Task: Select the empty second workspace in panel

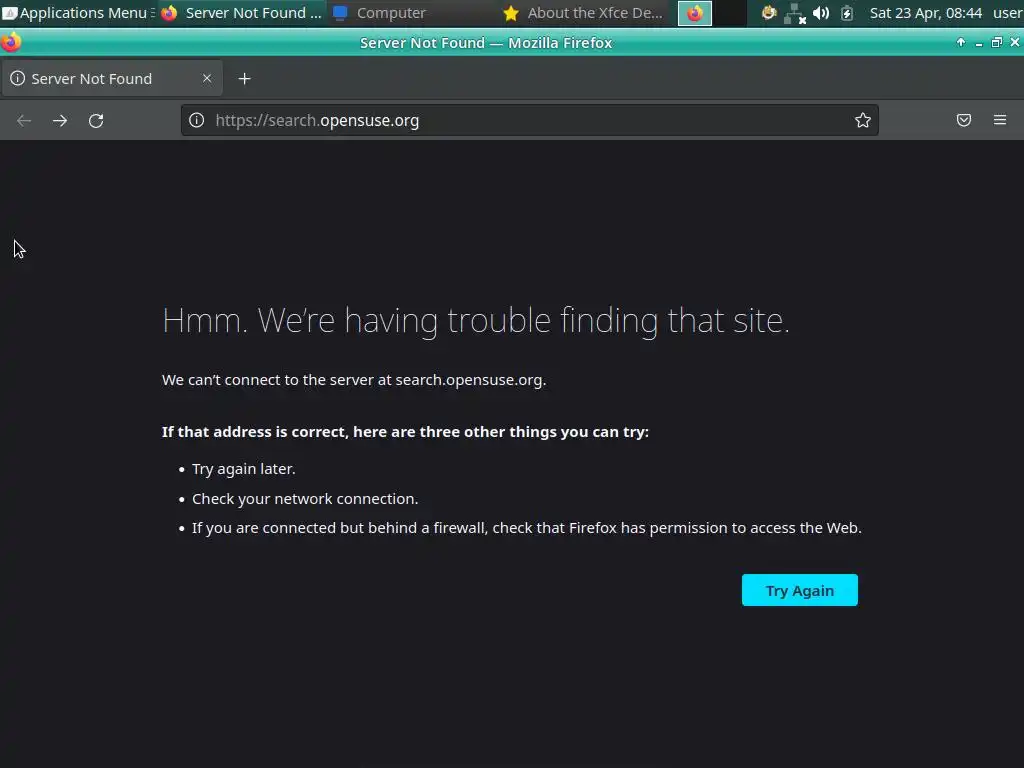Action: 729,13
